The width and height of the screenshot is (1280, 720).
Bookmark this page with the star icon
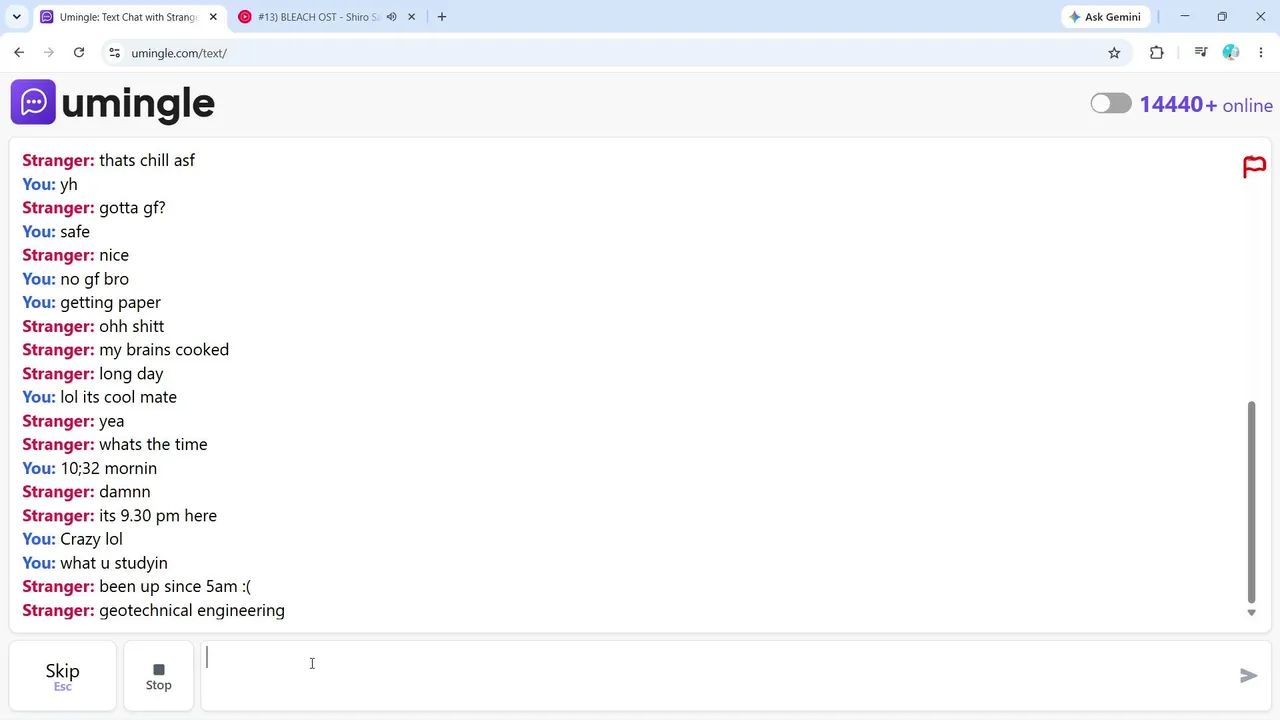[1114, 53]
